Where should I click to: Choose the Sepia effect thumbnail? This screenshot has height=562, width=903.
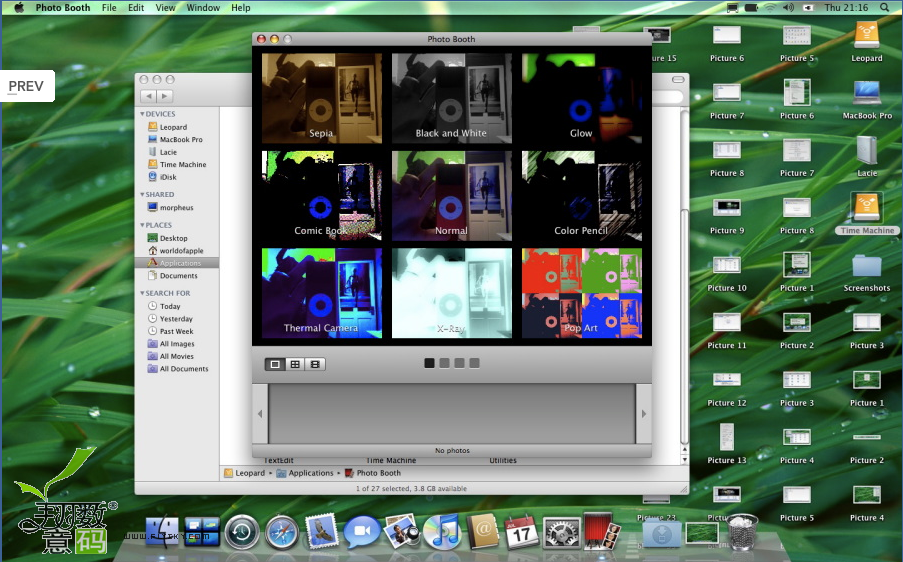(321, 98)
